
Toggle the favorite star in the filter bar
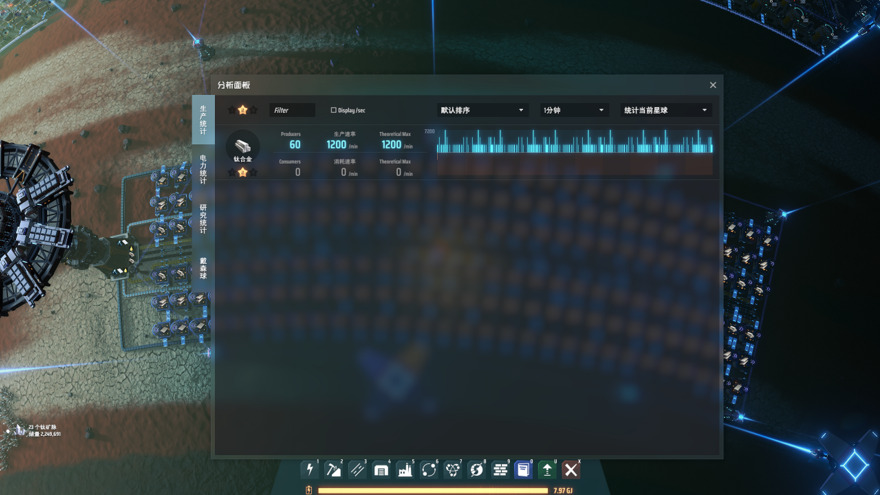pos(242,110)
